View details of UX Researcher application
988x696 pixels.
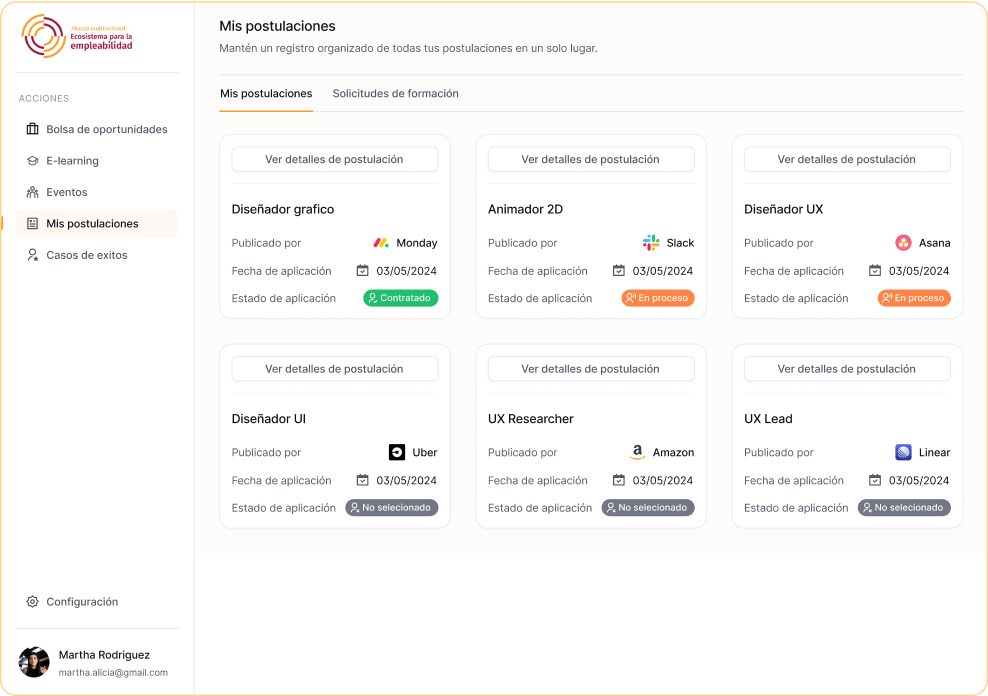[x=590, y=369]
